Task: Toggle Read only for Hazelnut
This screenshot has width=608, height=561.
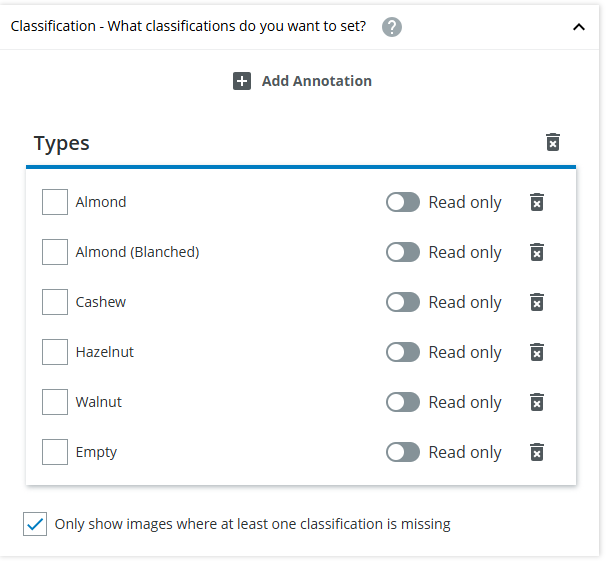Action: 403,352
